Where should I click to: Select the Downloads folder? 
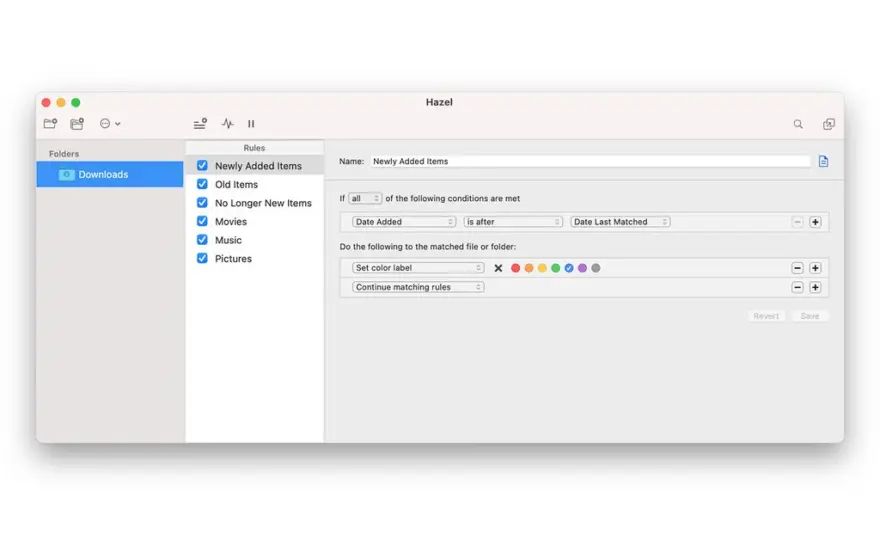point(110,175)
